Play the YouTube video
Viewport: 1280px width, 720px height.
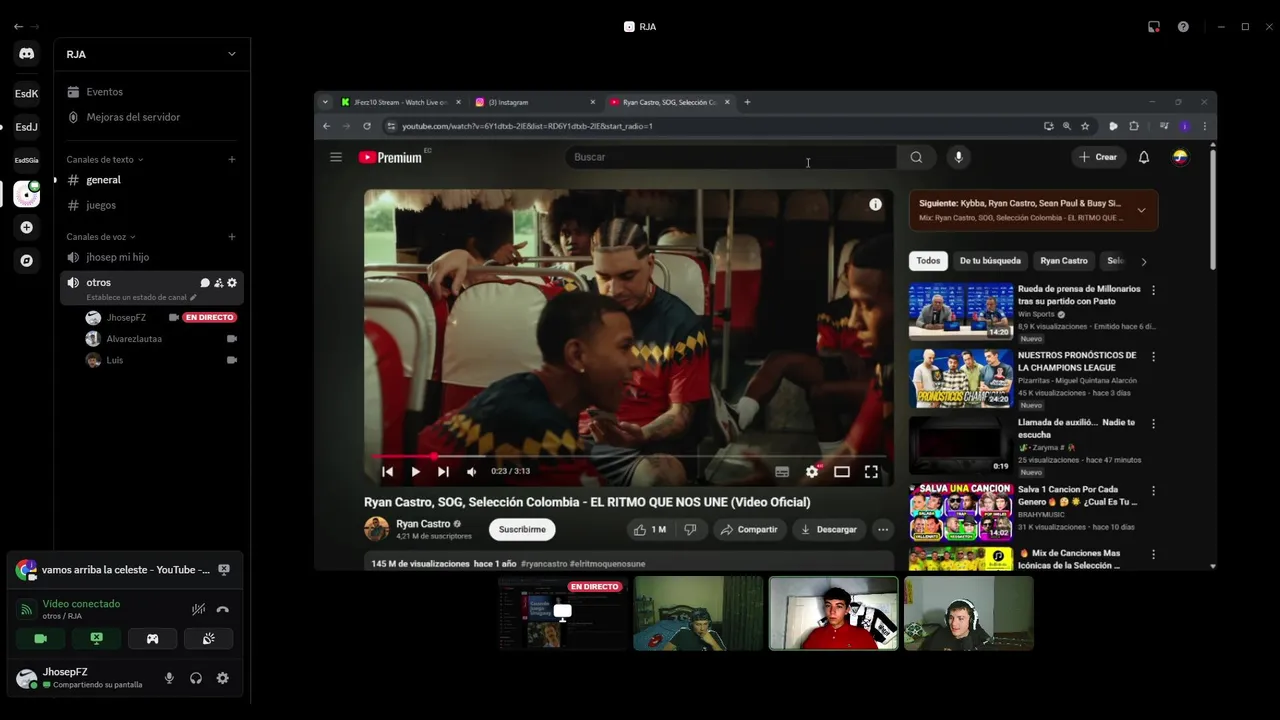416,472
